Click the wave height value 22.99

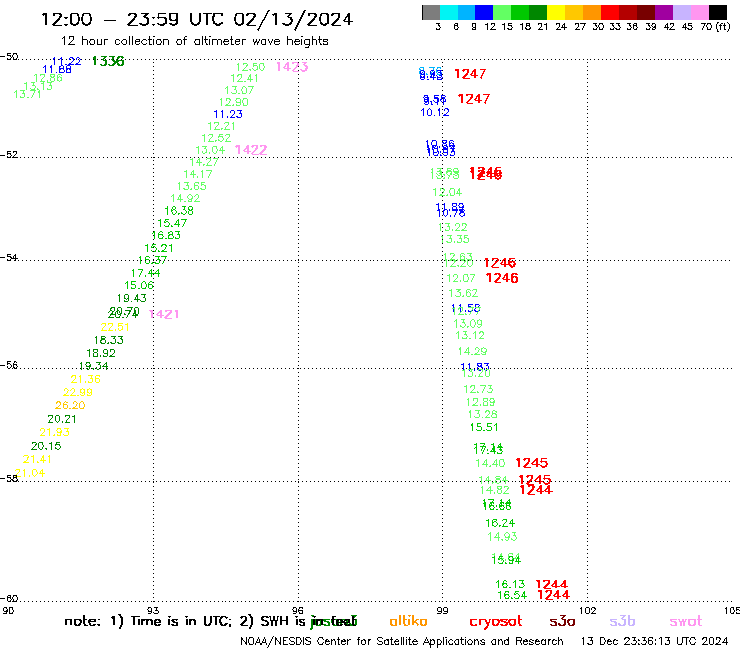click(78, 392)
